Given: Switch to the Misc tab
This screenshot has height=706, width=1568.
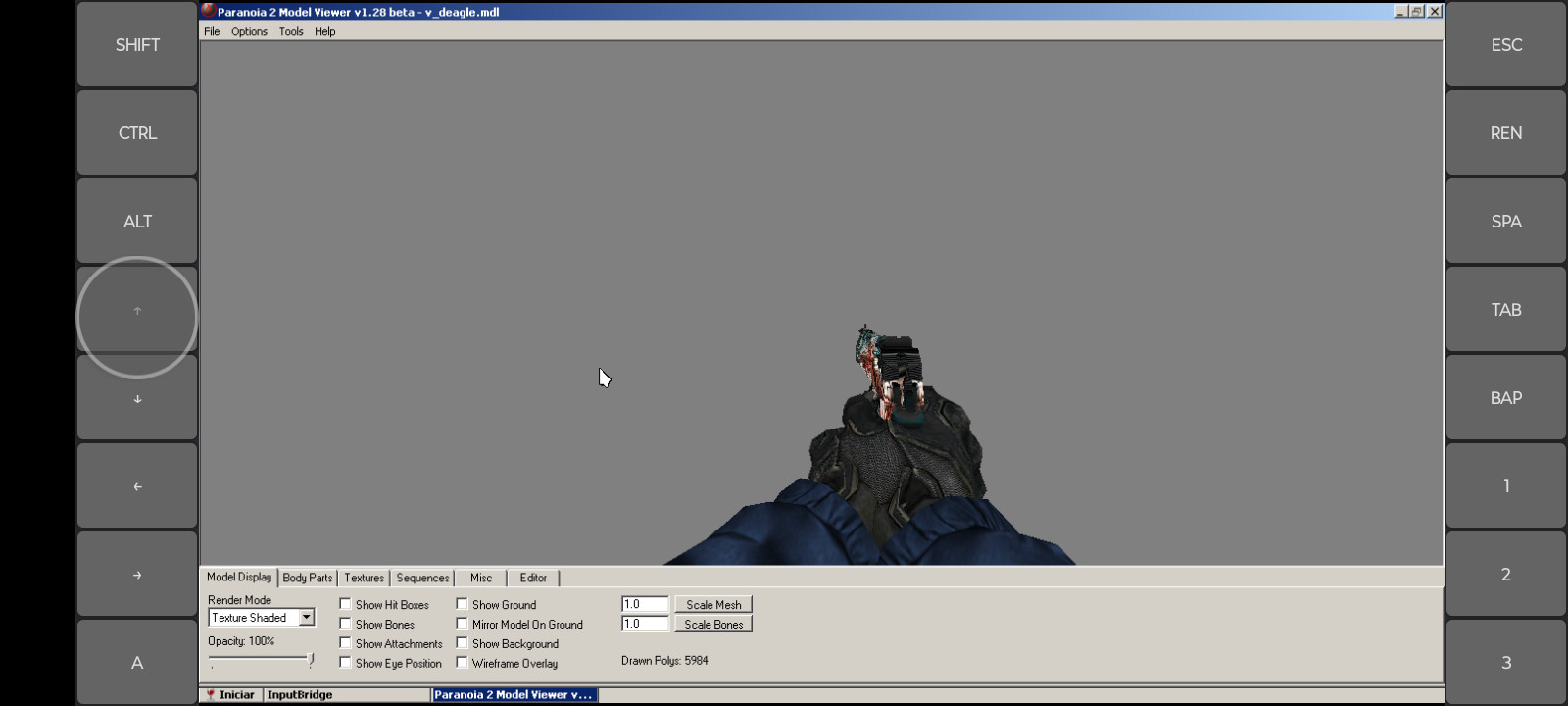Looking at the screenshot, I should pos(481,579).
